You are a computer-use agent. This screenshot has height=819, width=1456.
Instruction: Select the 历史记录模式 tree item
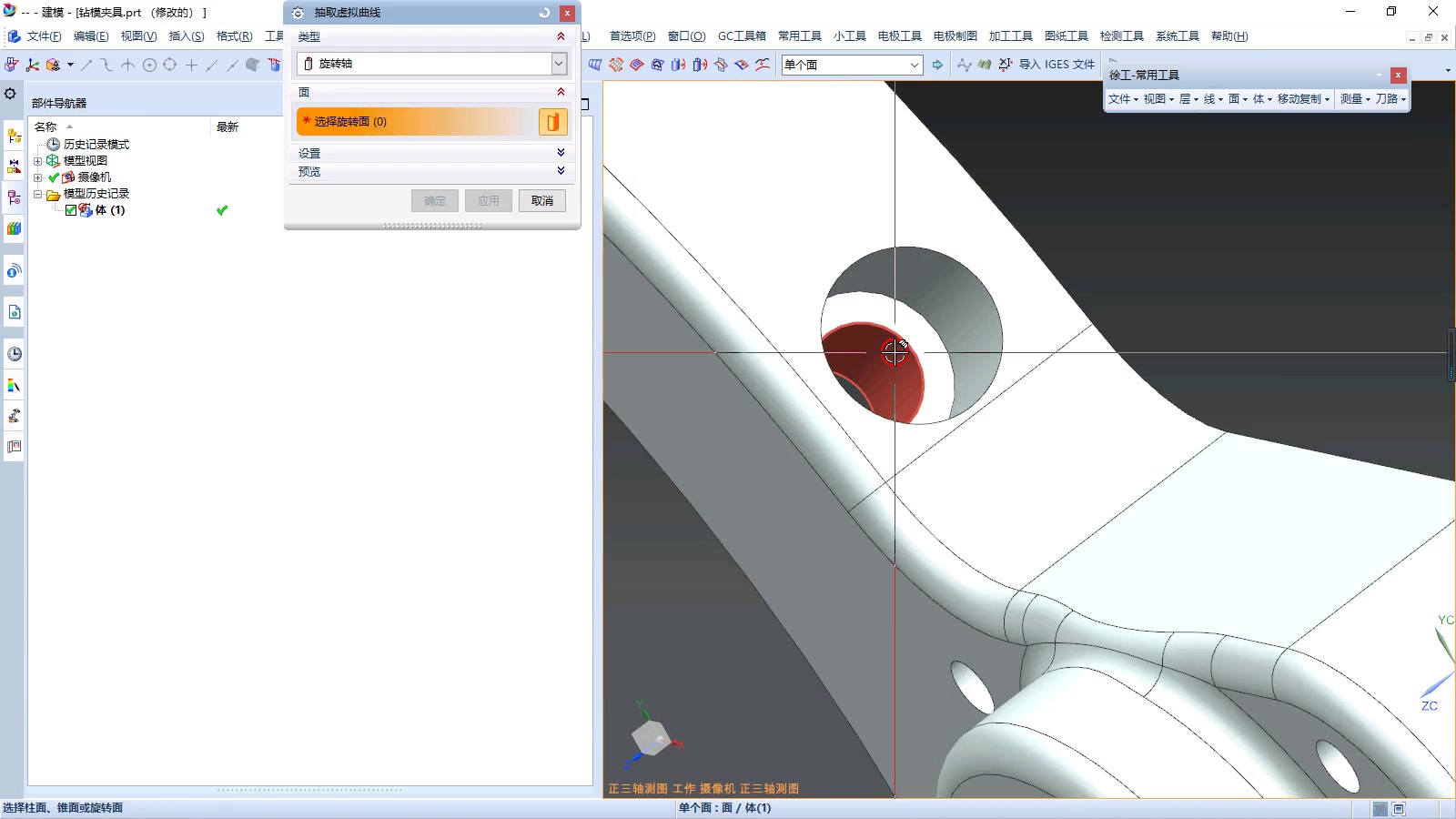tap(96, 145)
